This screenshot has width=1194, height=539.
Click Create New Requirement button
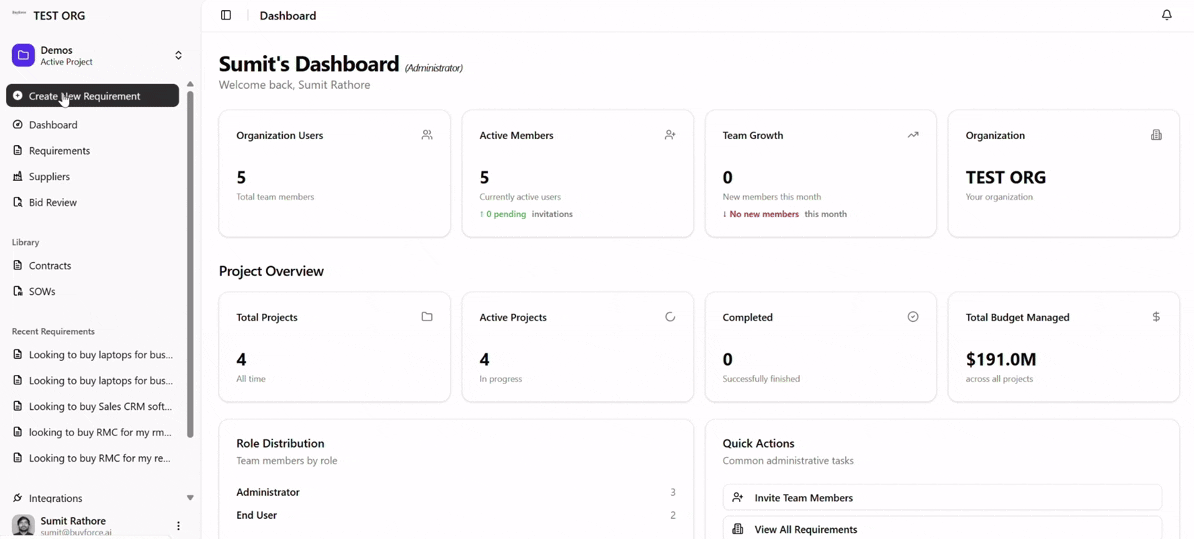(x=93, y=96)
